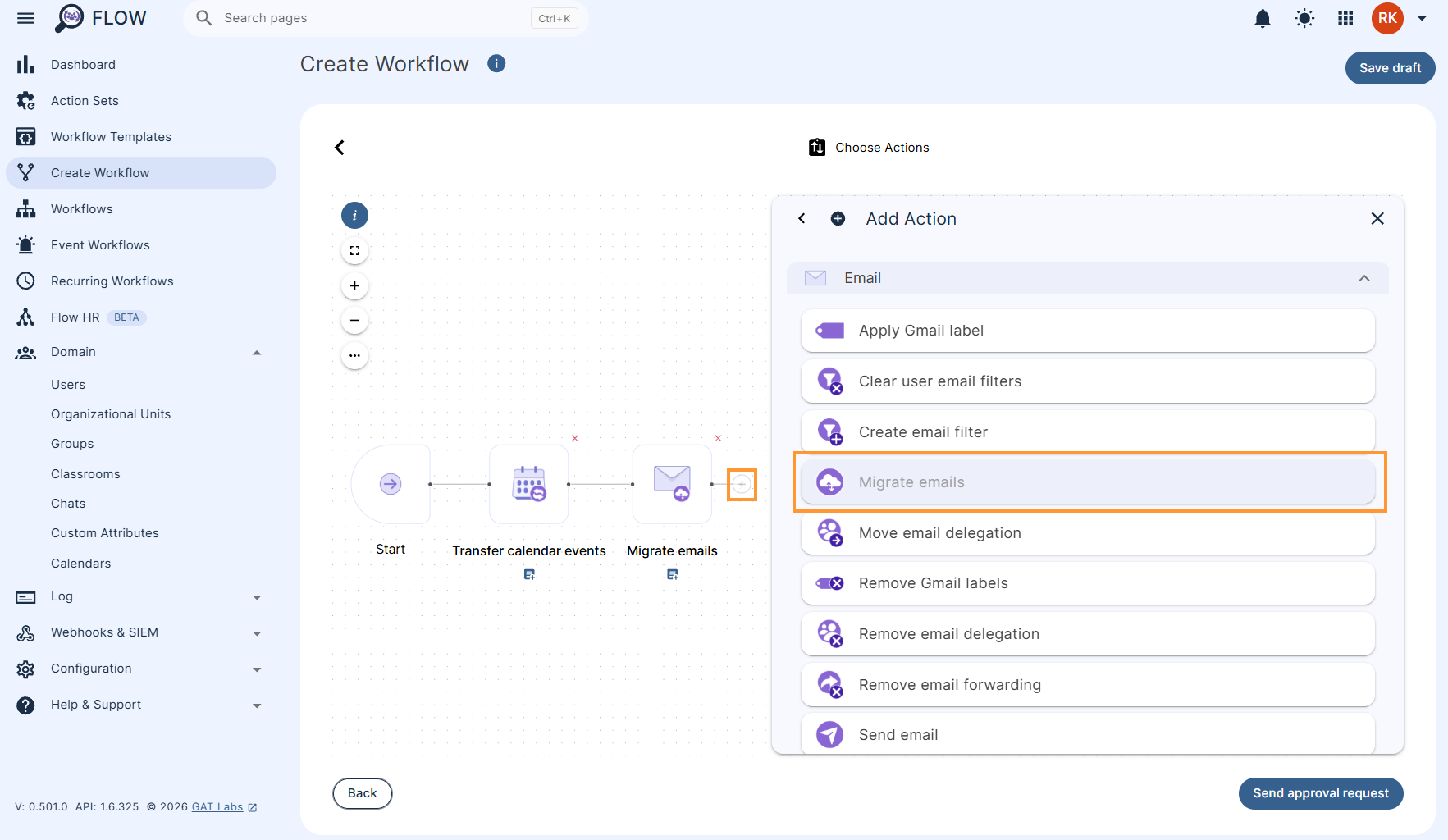Zoom out on the workflow canvas
Screen dimensions: 1448x840
tap(354, 321)
